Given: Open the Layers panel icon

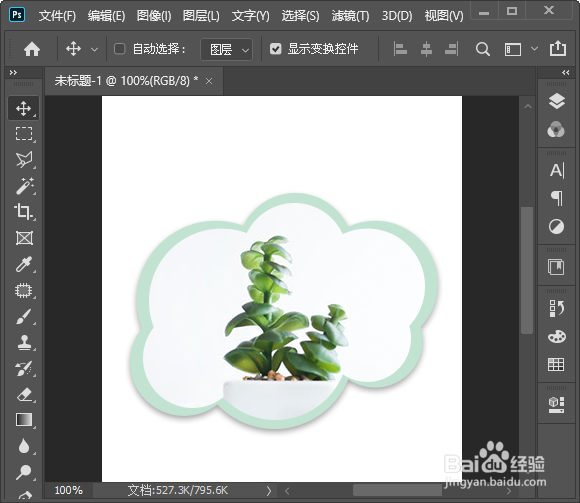Looking at the screenshot, I should (x=556, y=101).
